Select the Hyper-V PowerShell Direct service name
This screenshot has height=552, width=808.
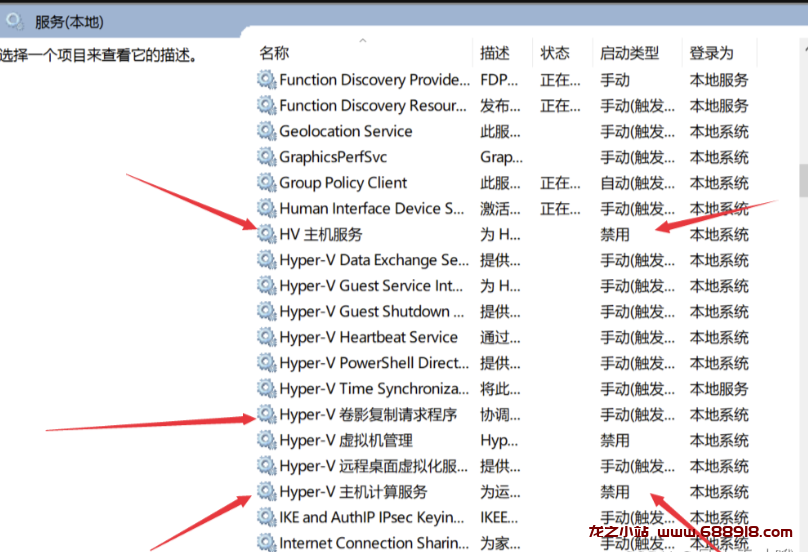tap(374, 363)
